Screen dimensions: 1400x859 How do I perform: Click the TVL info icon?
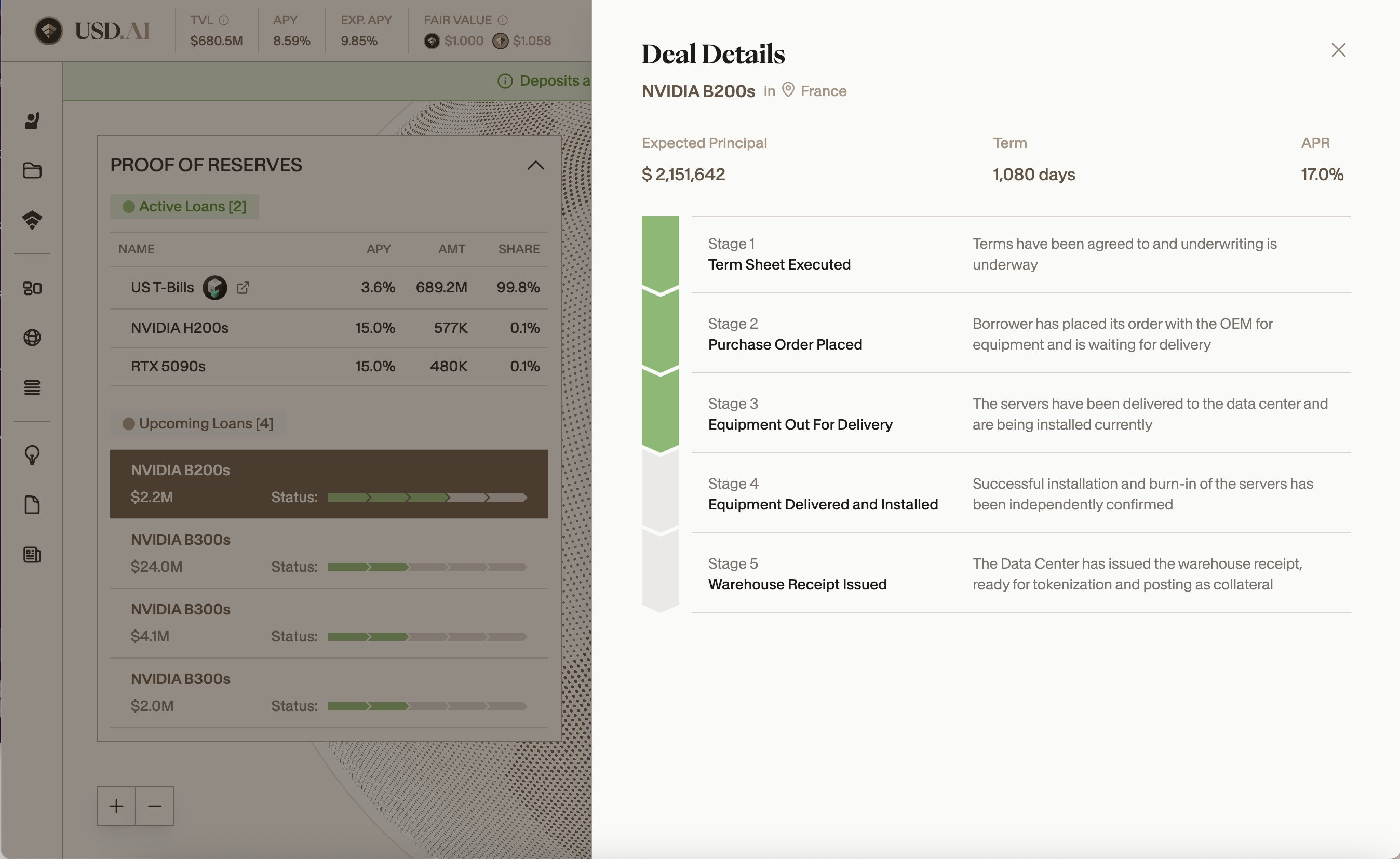pos(224,20)
